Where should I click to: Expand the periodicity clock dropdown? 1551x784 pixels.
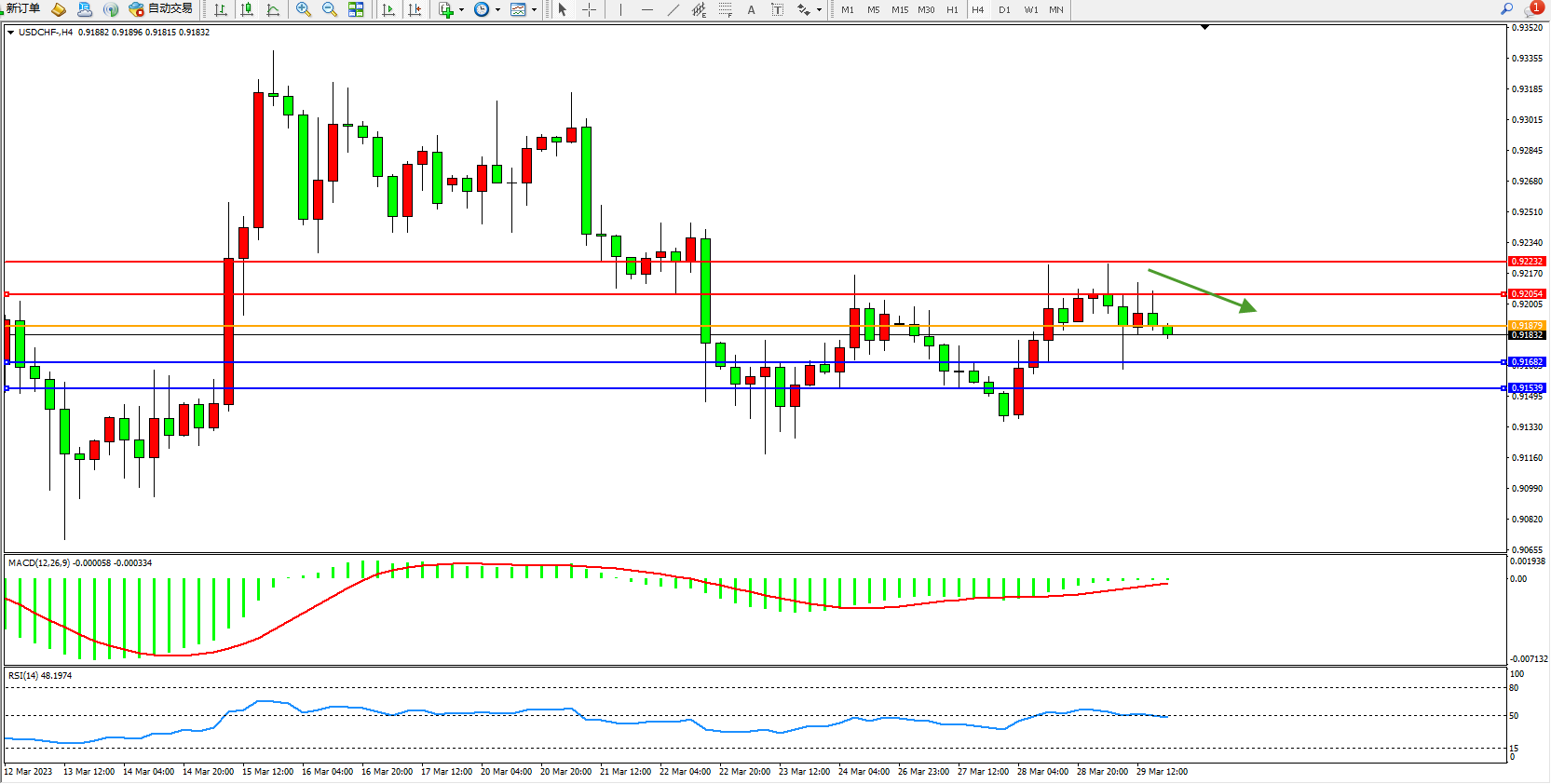point(497,10)
